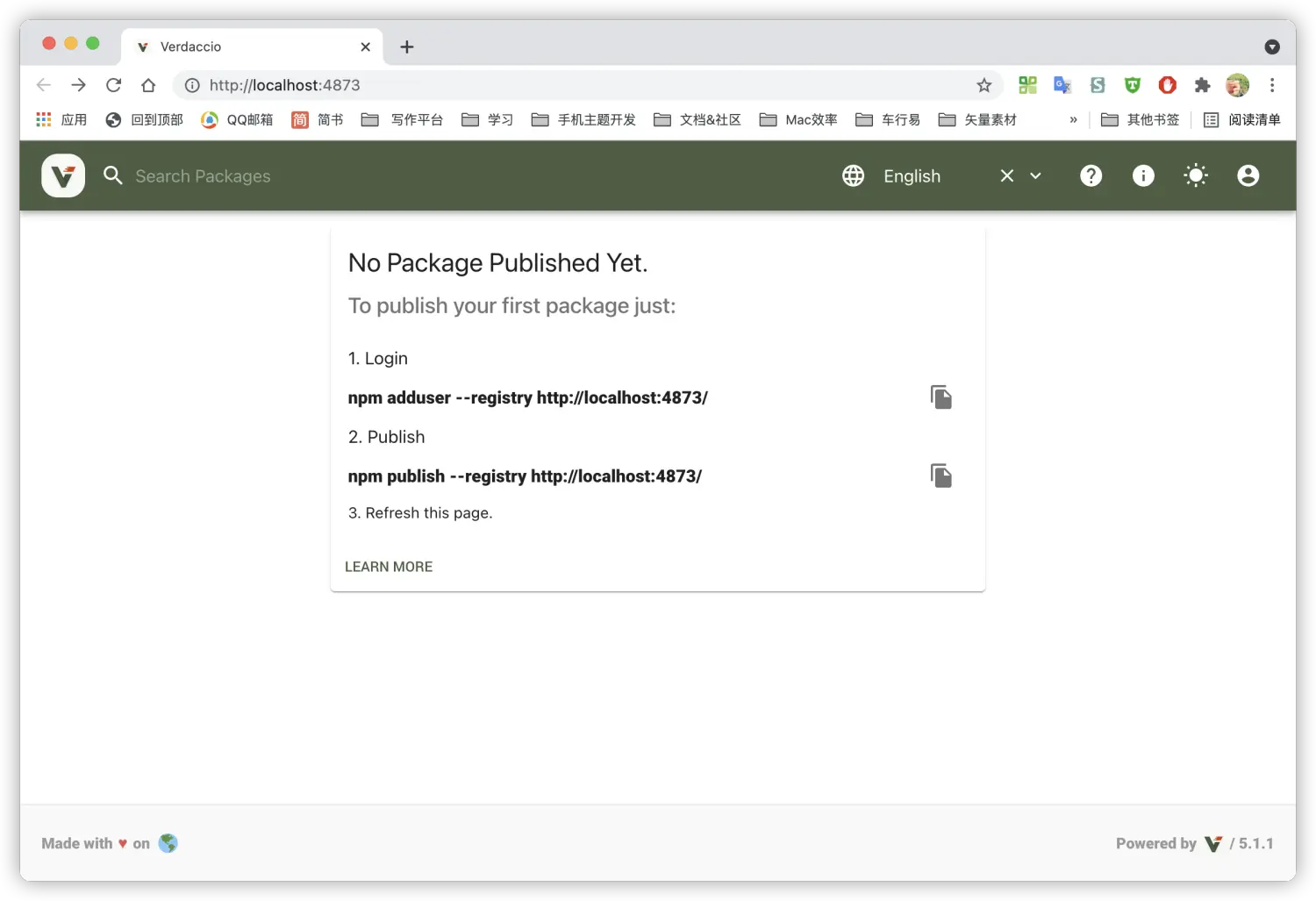
Task: Copy the npm adduser command
Action: pyautogui.click(x=941, y=397)
